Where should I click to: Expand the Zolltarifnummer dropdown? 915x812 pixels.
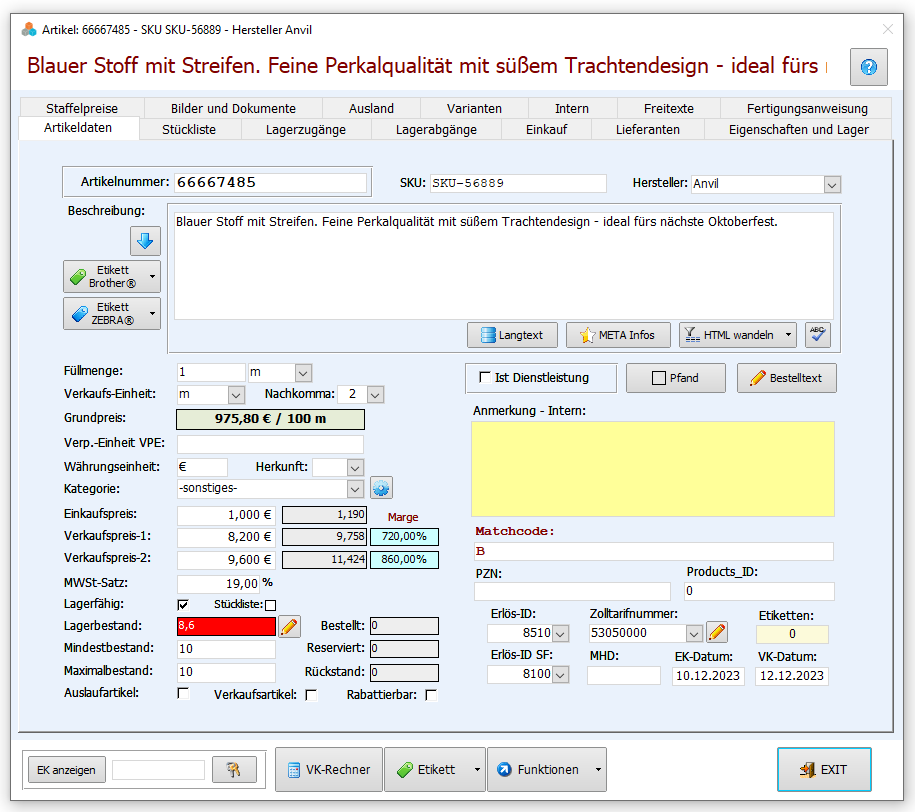(694, 633)
